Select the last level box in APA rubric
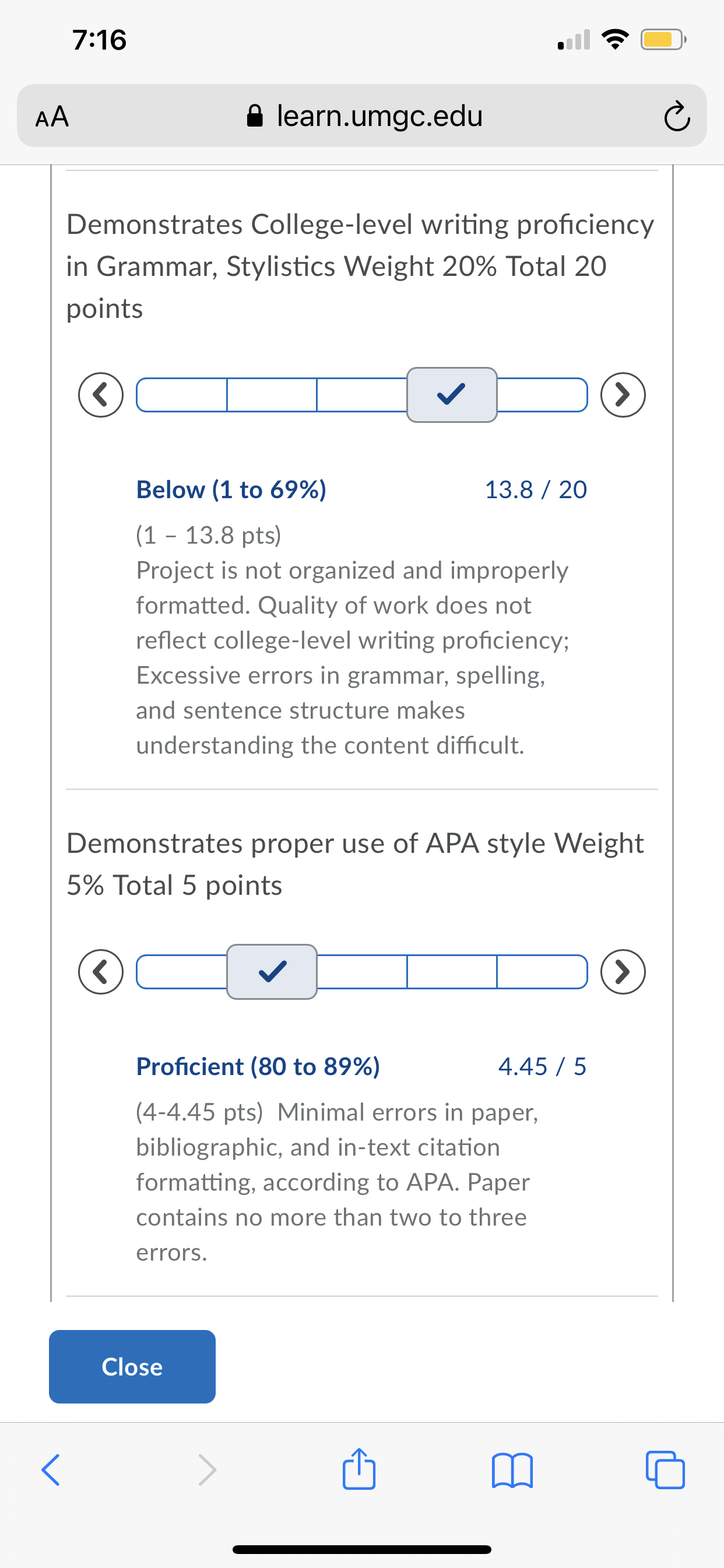This screenshot has width=724, height=1568. (x=542, y=971)
